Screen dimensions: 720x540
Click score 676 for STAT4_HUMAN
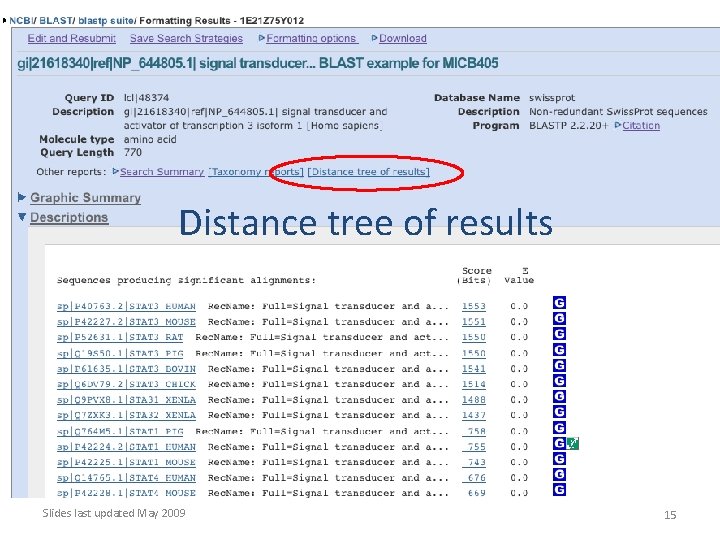474,478
